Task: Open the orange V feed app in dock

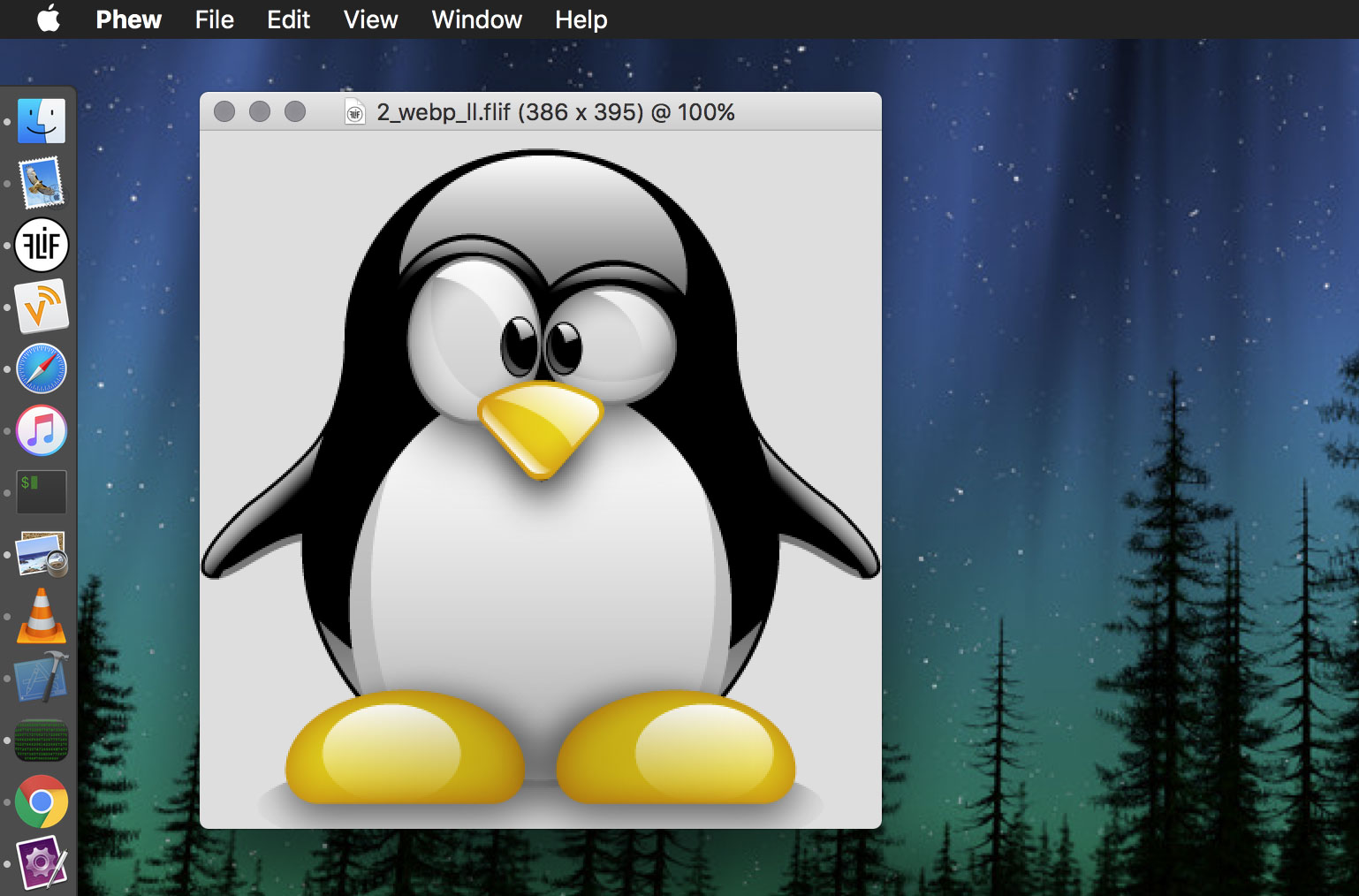Action: (x=42, y=307)
